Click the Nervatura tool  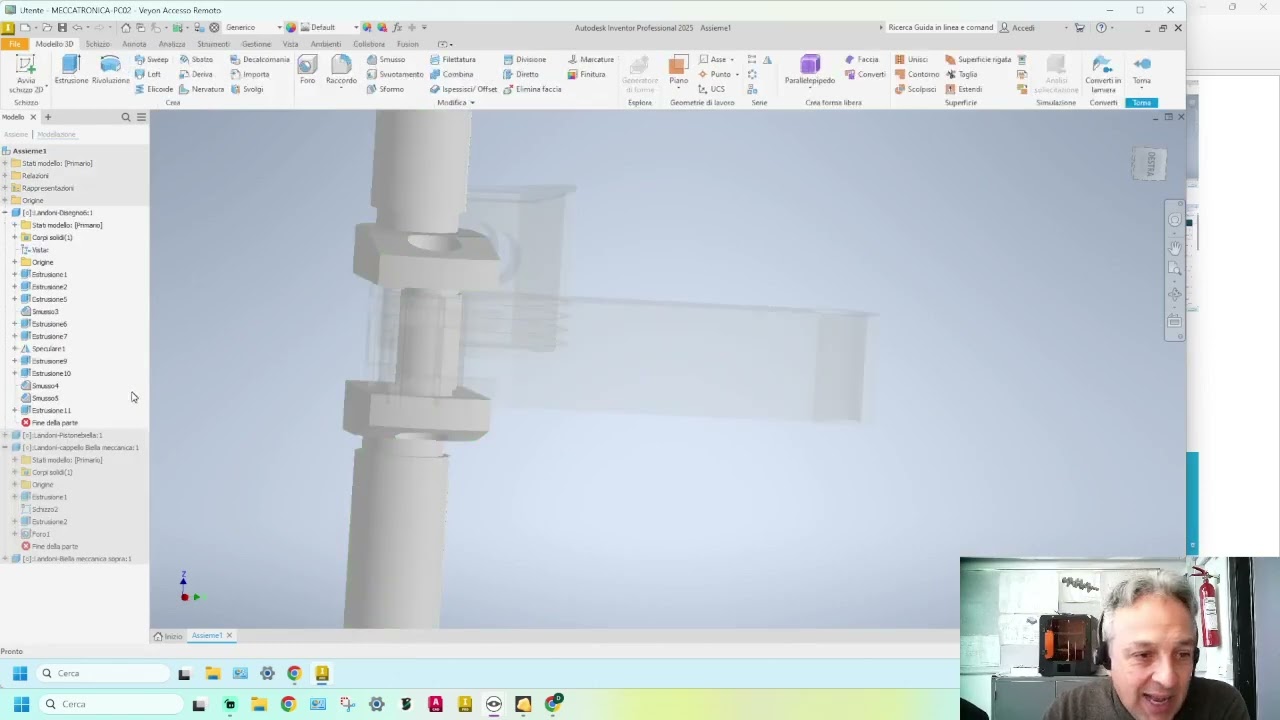click(201, 89)
